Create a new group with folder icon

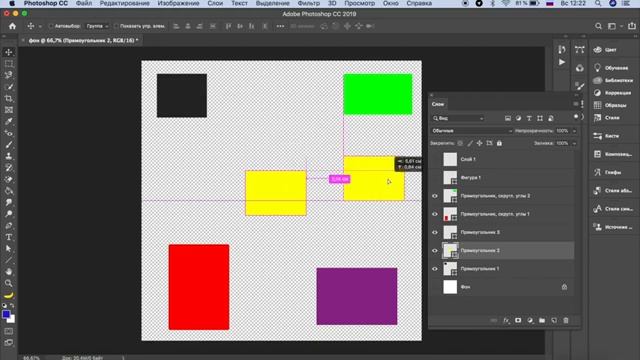542,320
